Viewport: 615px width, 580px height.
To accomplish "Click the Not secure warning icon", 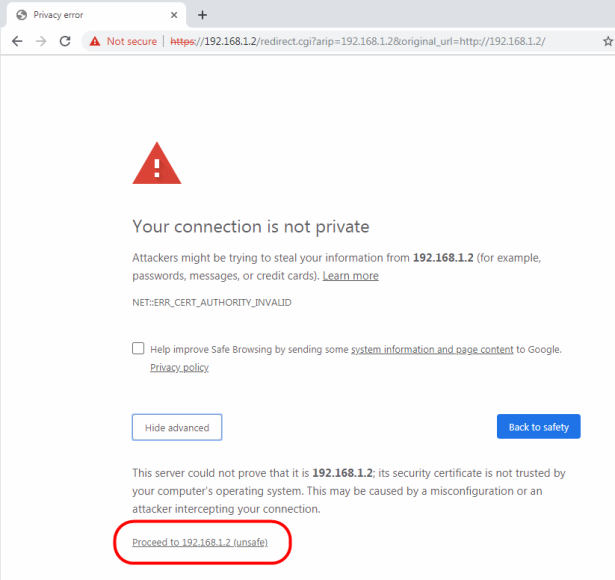I will point(94,41).
